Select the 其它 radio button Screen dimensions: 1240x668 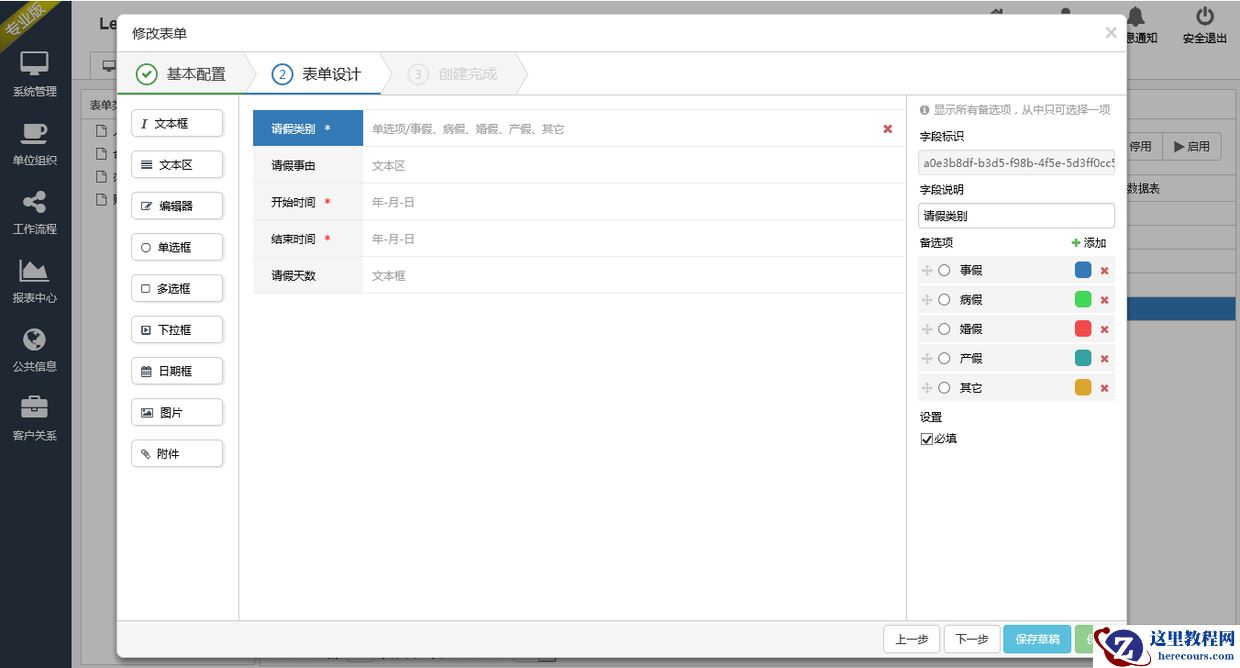[944, 388]
